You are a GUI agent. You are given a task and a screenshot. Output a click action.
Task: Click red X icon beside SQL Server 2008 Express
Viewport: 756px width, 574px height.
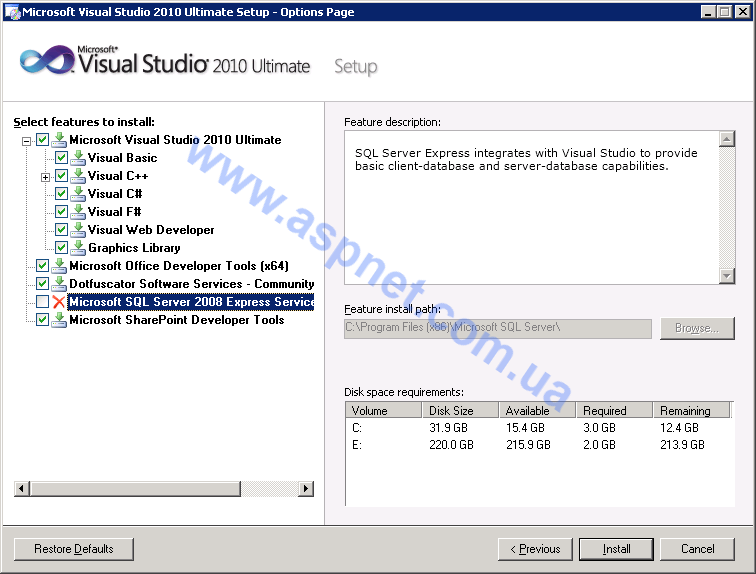click(x=59, y=302)
